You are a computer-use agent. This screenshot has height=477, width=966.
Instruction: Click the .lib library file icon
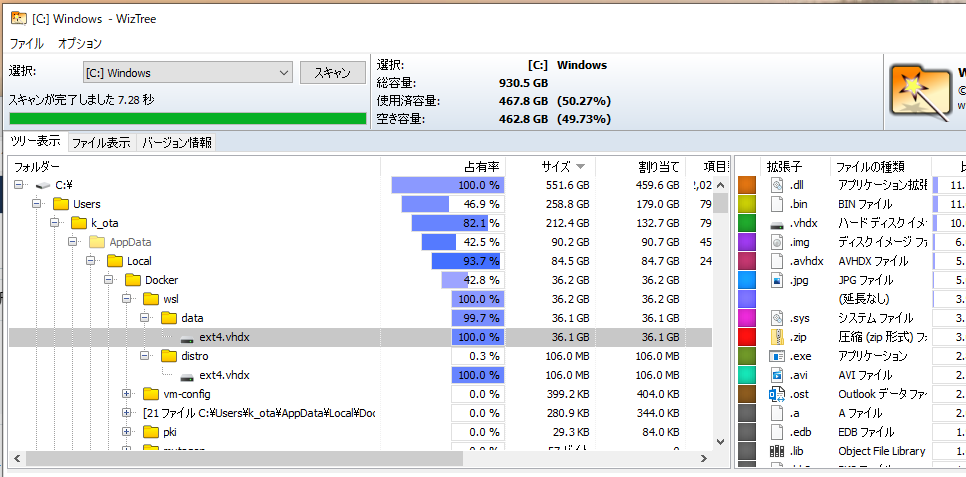[x=776, y=451]
